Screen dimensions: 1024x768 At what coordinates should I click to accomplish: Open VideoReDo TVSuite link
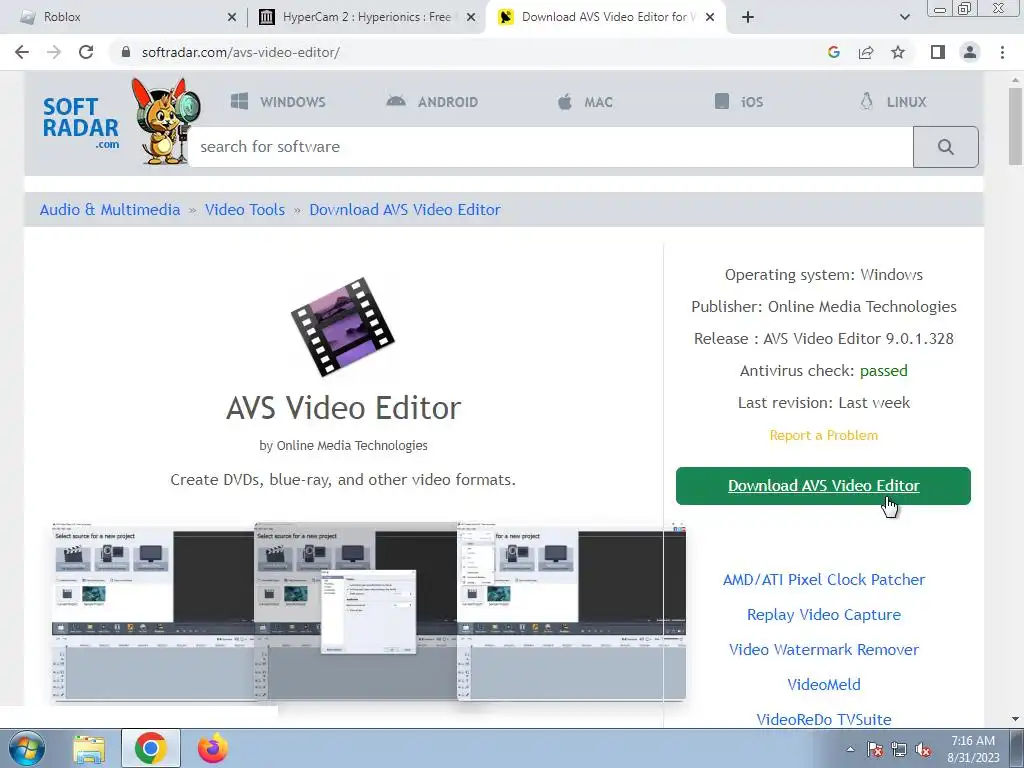pyautogui.click(x=824, y=720)
